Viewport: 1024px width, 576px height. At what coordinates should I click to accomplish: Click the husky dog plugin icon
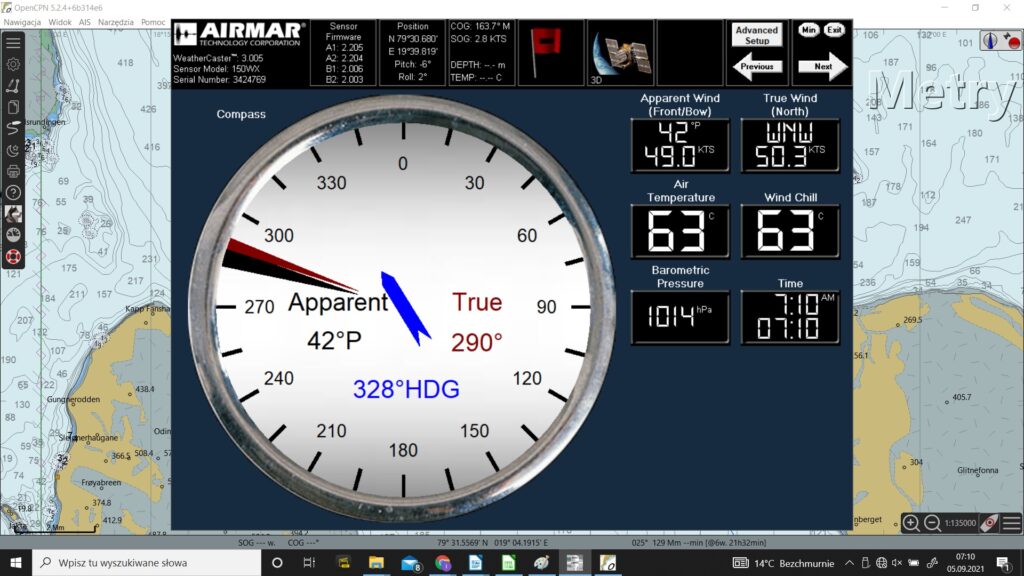pyautogui.click(x=13, y=214)
